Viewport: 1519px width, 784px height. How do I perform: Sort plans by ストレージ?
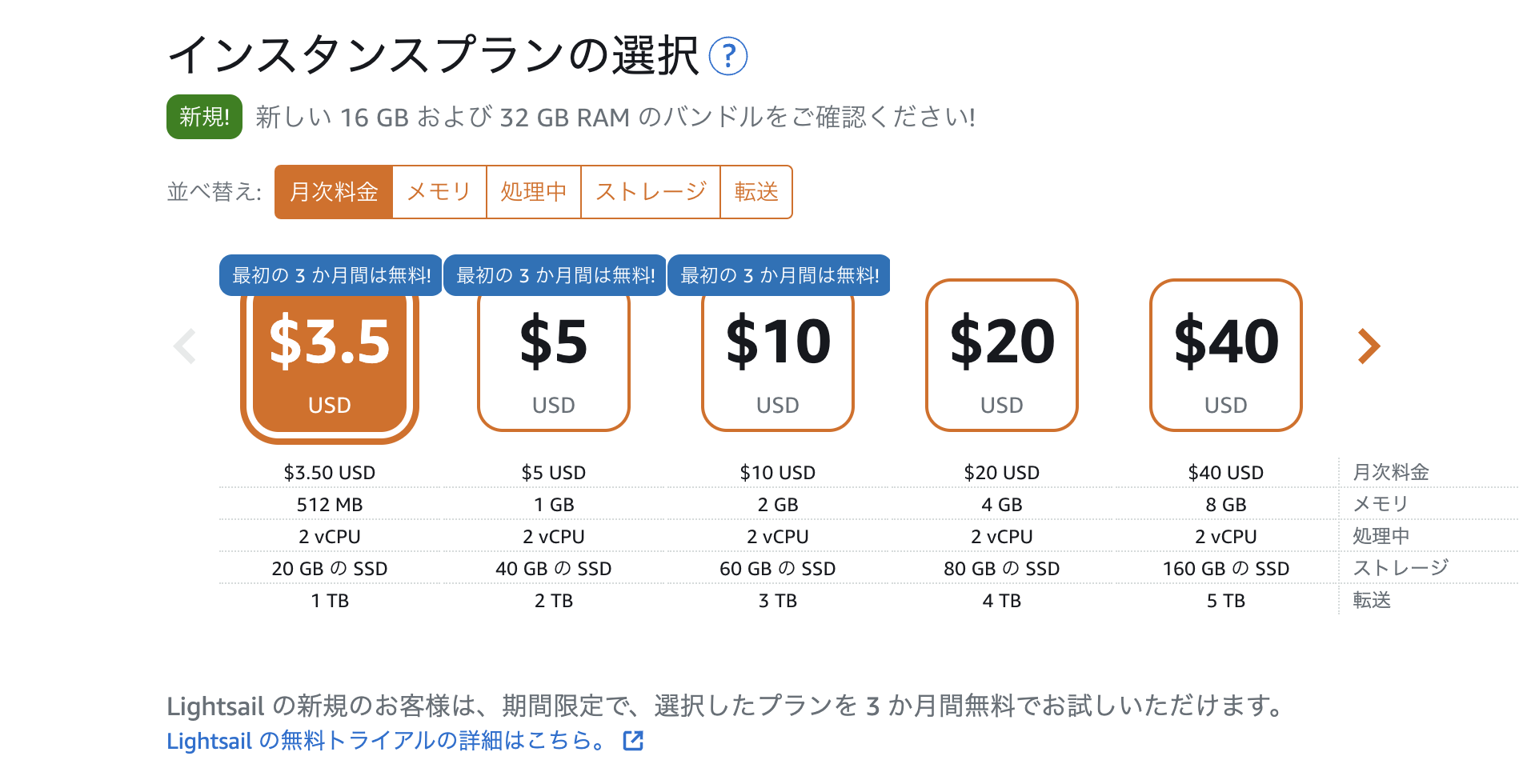coord(650,191)
